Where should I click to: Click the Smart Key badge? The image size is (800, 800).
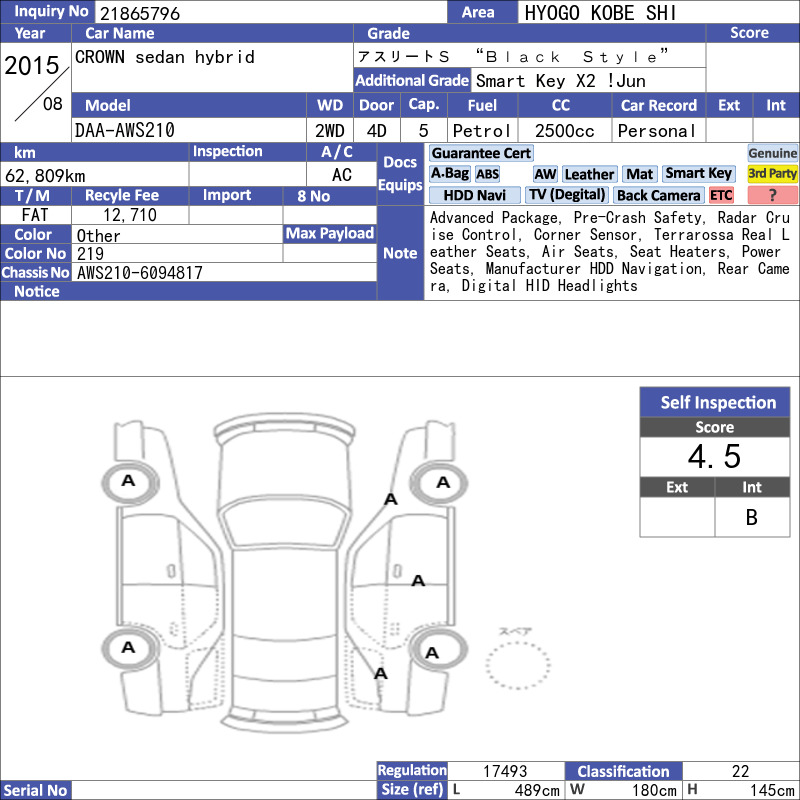click(698, 174)
